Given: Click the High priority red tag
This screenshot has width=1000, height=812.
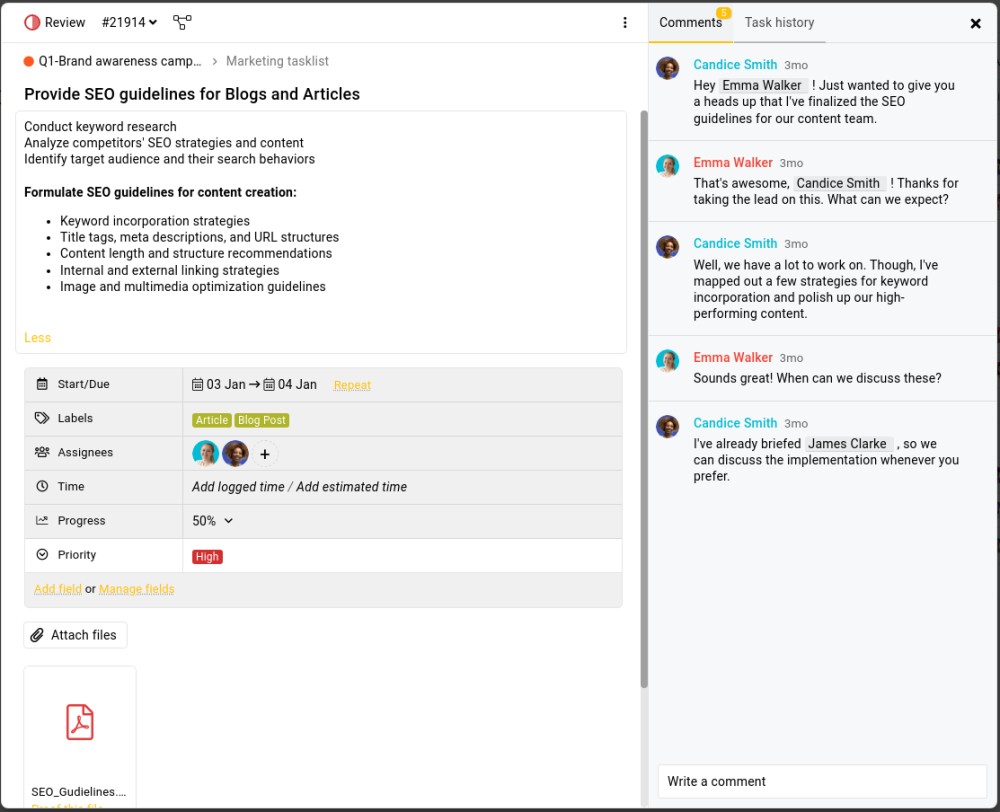Looking at the screenshot, I should pos(207,556).
